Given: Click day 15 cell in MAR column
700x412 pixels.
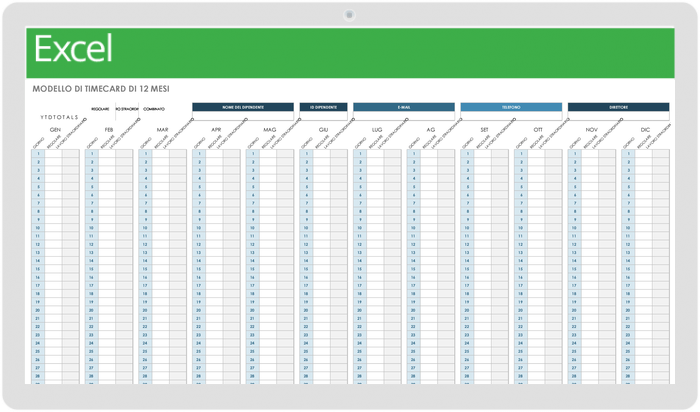Looking at the screenshot, I should click(x=145, y=269).
